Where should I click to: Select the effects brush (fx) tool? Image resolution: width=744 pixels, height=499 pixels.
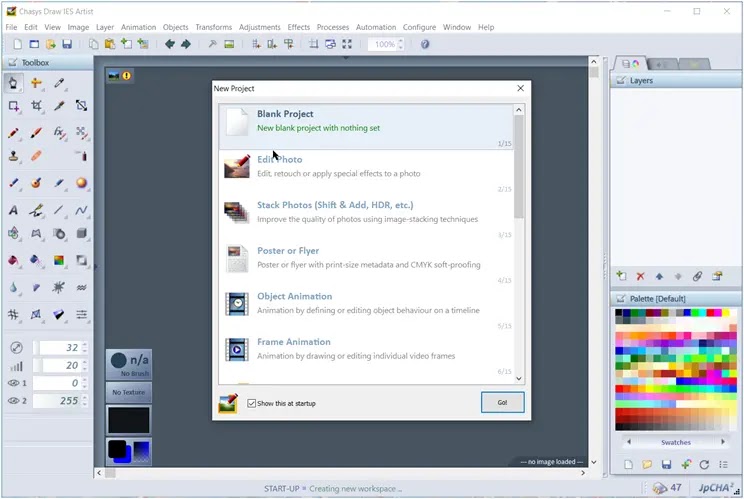[x=59, y=133]
